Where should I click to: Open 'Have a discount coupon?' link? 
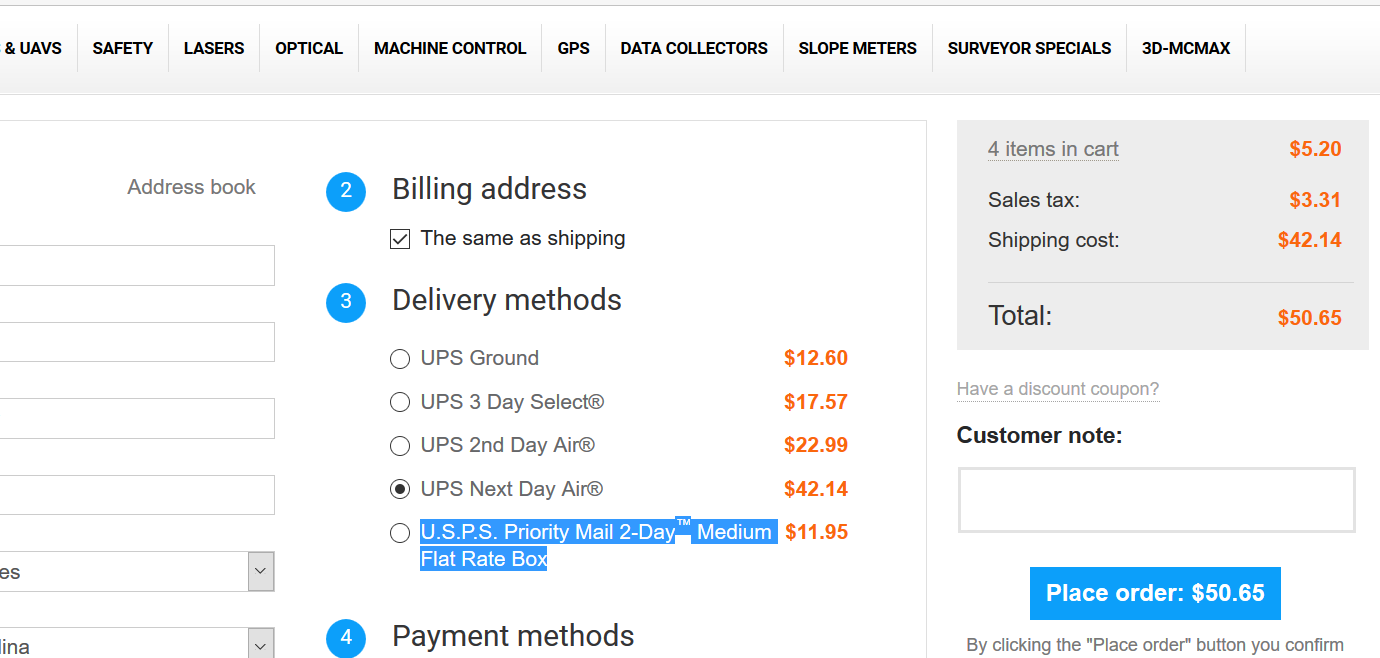1058,389
